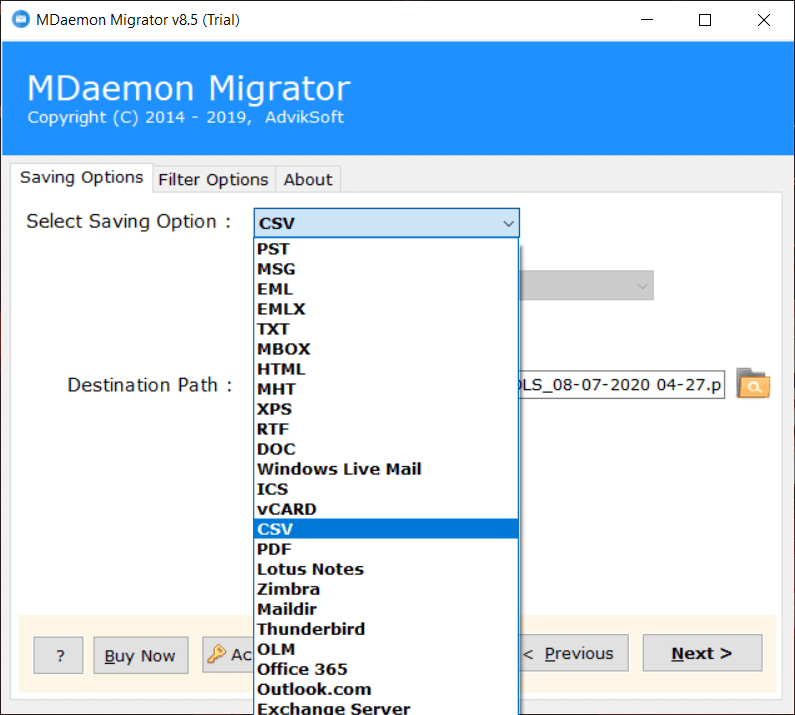The image size is (795, 715).
Task: Maximize the MDaemon Migrator window
Action: [705, 20]
